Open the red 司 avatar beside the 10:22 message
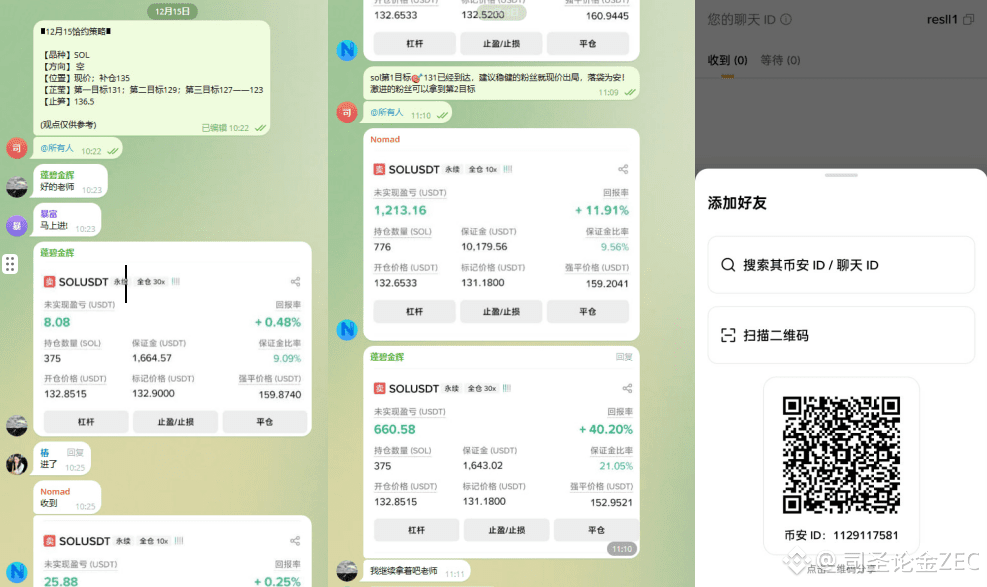Screen dimensions: 987x587 click(17, 148)
